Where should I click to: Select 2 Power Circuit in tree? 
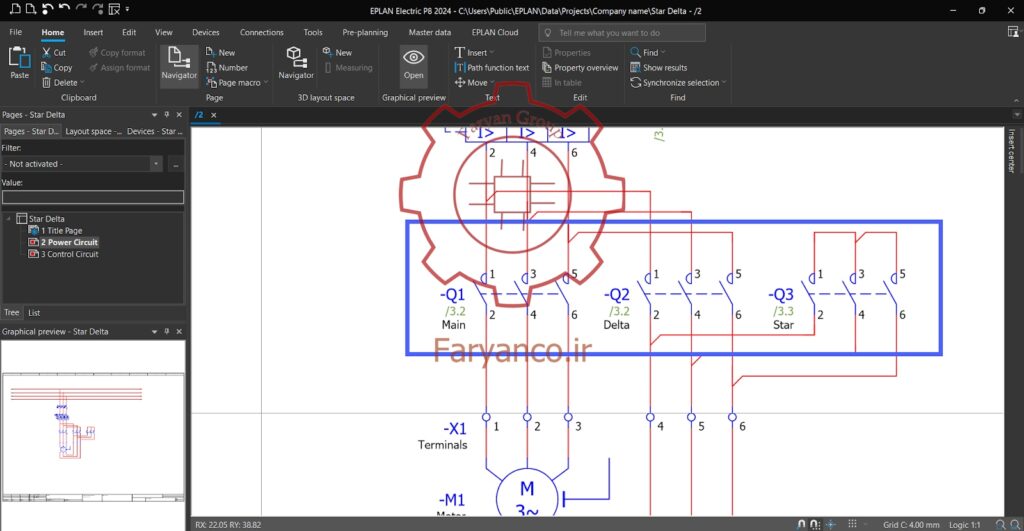coord(63,242)
